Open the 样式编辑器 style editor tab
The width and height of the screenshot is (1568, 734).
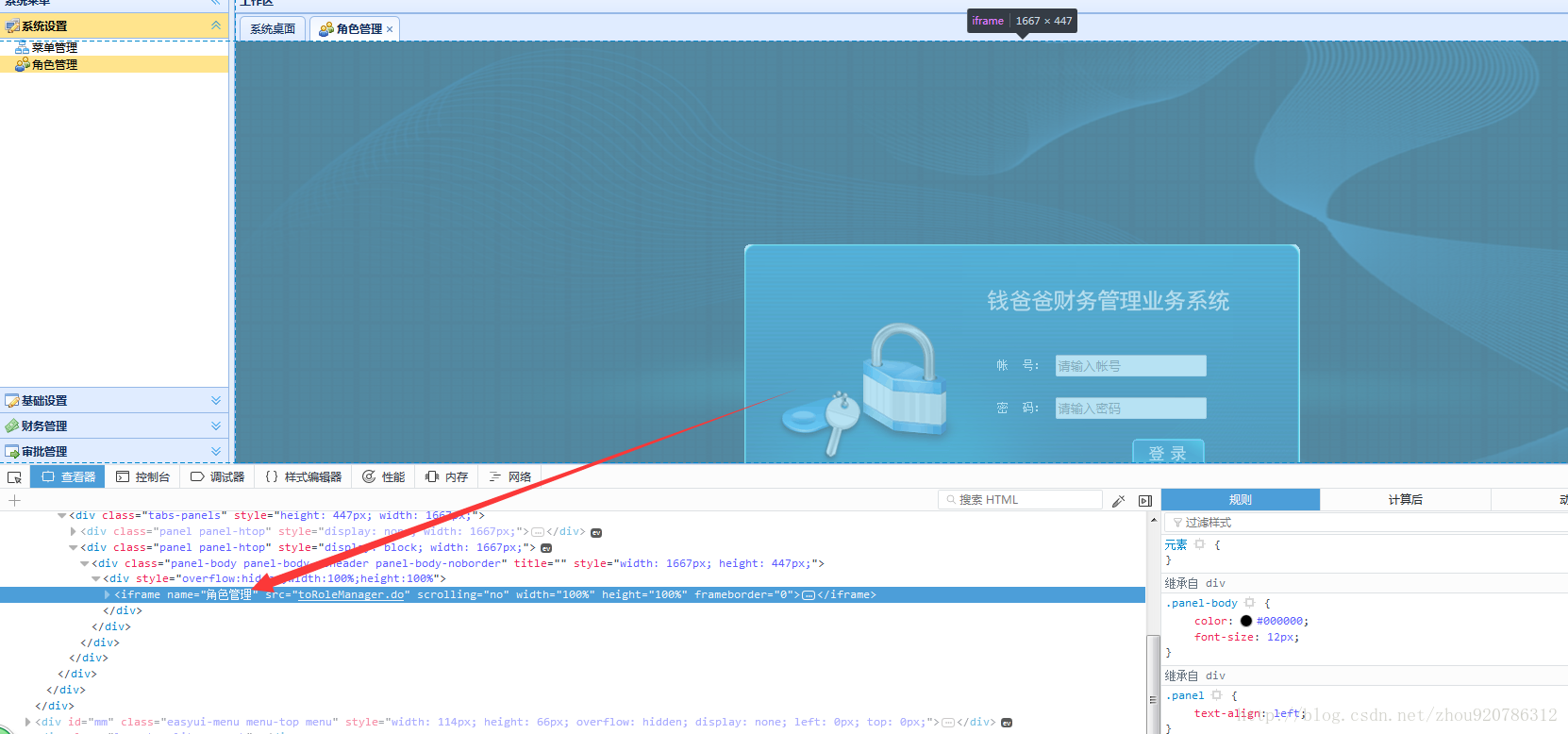coord(304,477)
